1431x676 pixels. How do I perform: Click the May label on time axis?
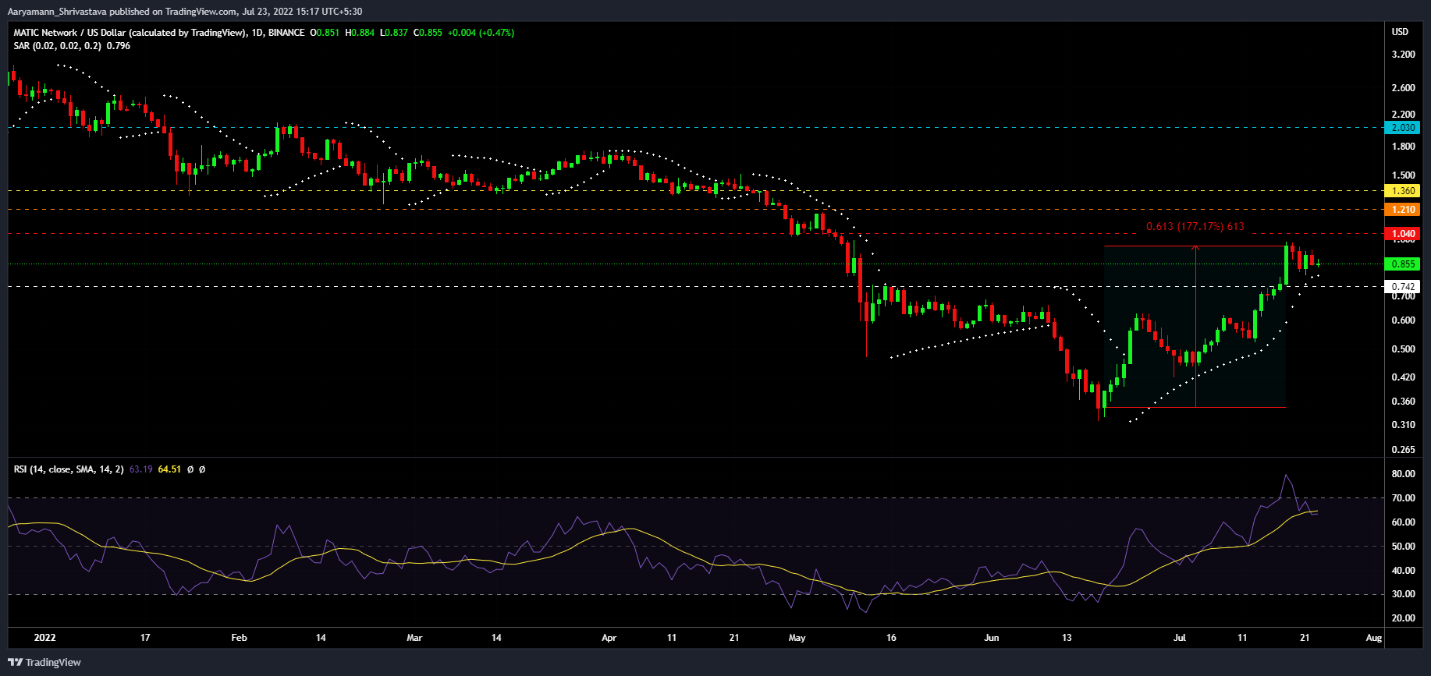(797, 636)
